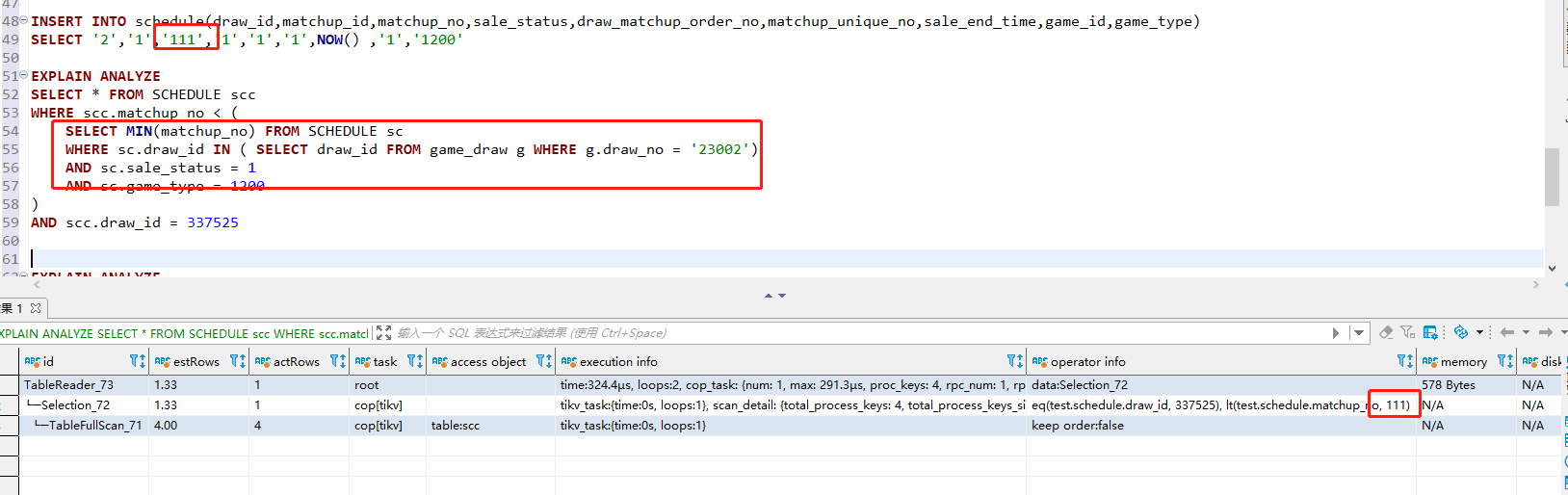Open the result grid configuration icon
Screen dimensions: 1568x495
click(x=1430, y=332)
